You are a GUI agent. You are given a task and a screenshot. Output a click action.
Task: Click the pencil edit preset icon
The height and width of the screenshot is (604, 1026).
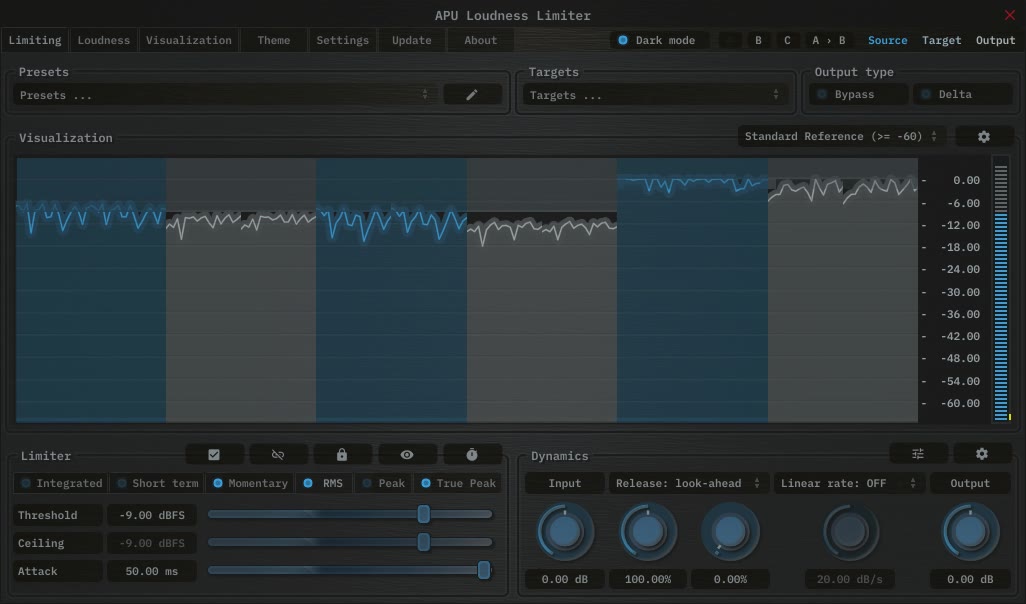(x=472, y=94)
